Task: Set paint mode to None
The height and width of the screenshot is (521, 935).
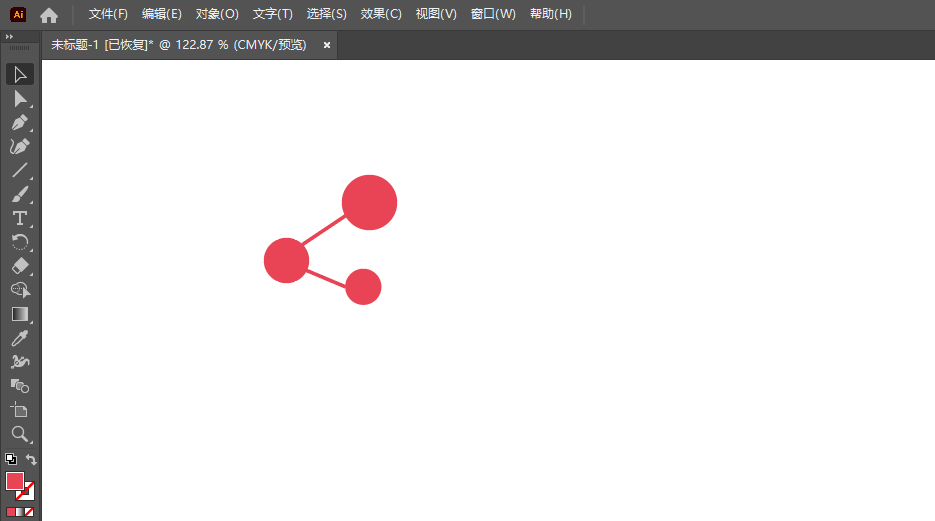Action: 29,511
